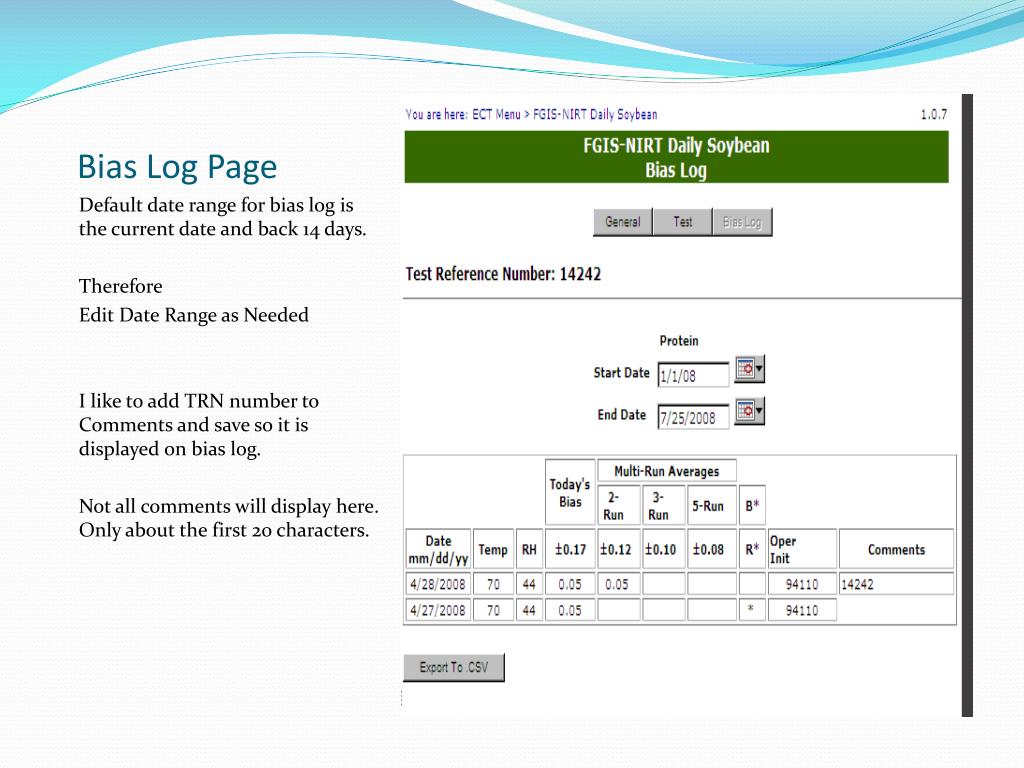Click the RH value 44 in 4/27/2008 row
This screenshot has width=1024, height=768.
[x=529, y=610]
